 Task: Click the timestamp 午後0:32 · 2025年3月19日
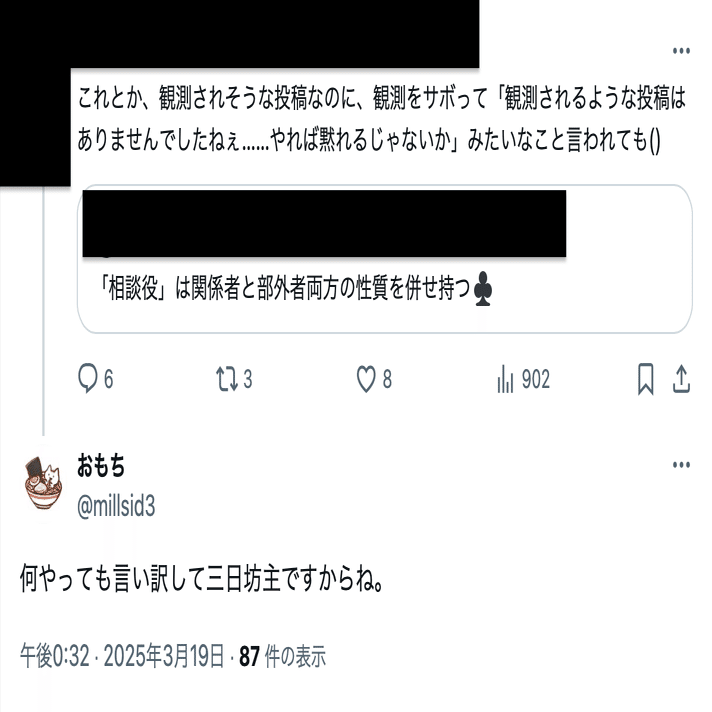point(122,656)
